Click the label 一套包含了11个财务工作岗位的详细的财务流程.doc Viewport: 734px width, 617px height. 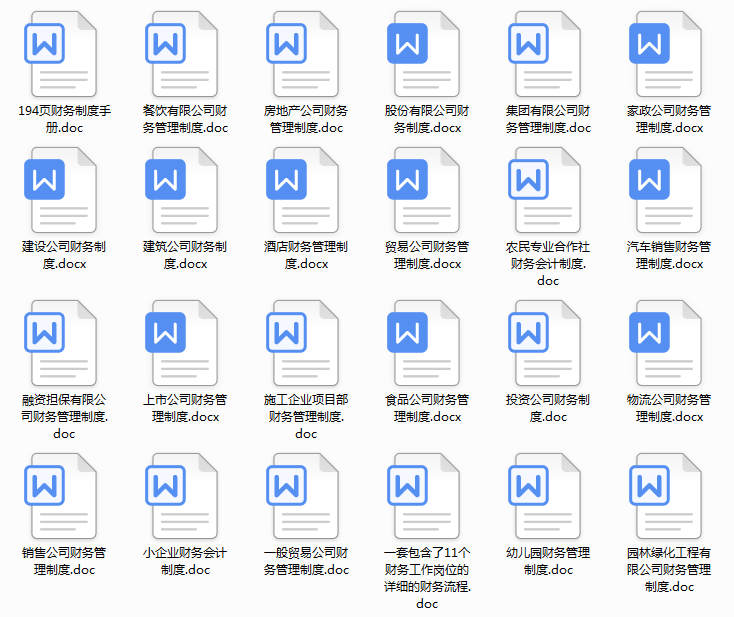(x=427, y=578)
